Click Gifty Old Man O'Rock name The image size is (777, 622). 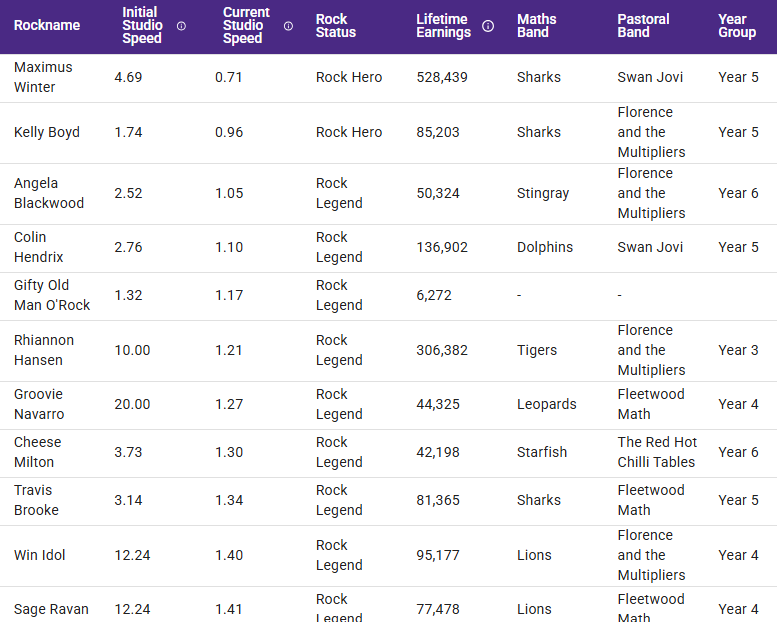click(52, 295)
